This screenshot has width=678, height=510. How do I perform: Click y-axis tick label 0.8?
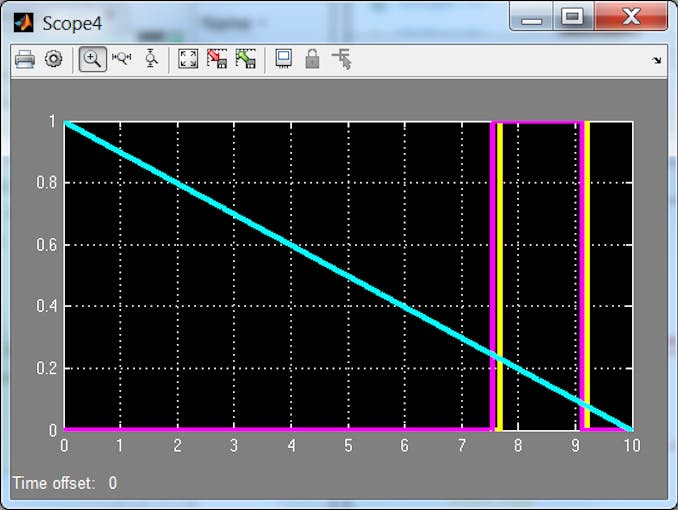point(47,183)
